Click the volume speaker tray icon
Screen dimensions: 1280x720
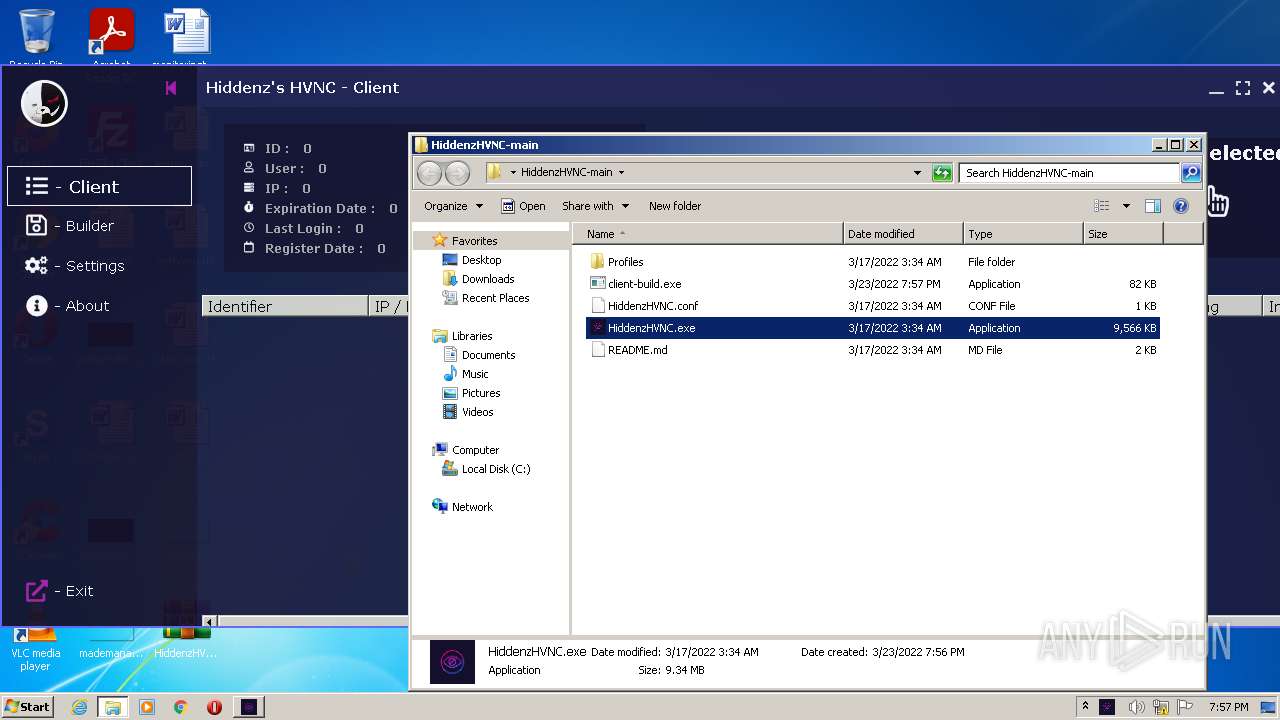1135,707
